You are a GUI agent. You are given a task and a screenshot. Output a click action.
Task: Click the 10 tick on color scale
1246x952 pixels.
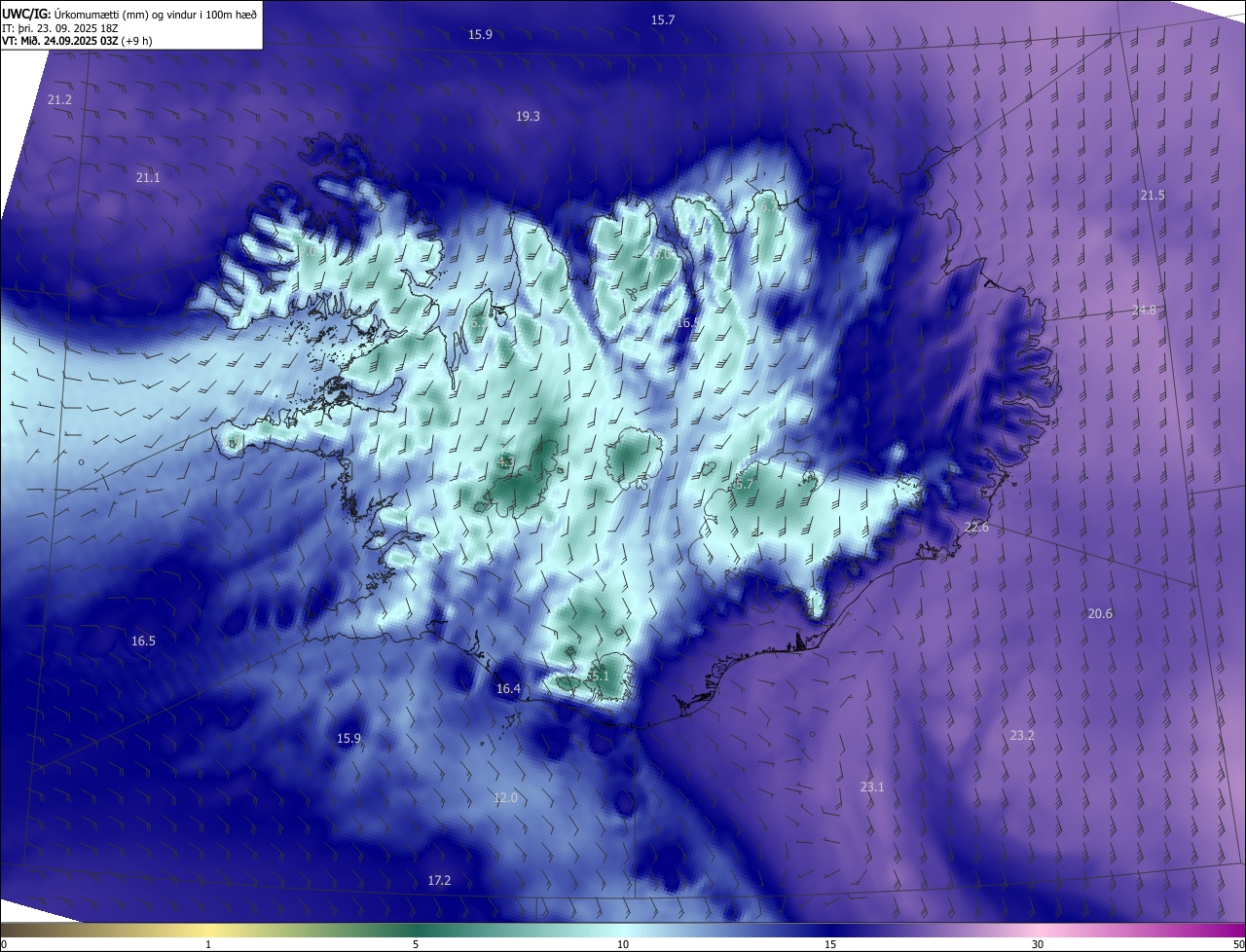tap(623, 945)
